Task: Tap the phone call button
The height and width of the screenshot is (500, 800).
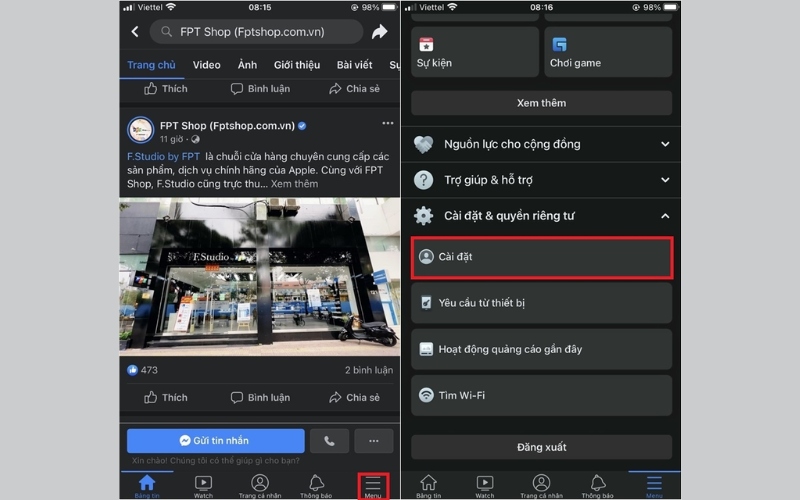Action: 329,440
